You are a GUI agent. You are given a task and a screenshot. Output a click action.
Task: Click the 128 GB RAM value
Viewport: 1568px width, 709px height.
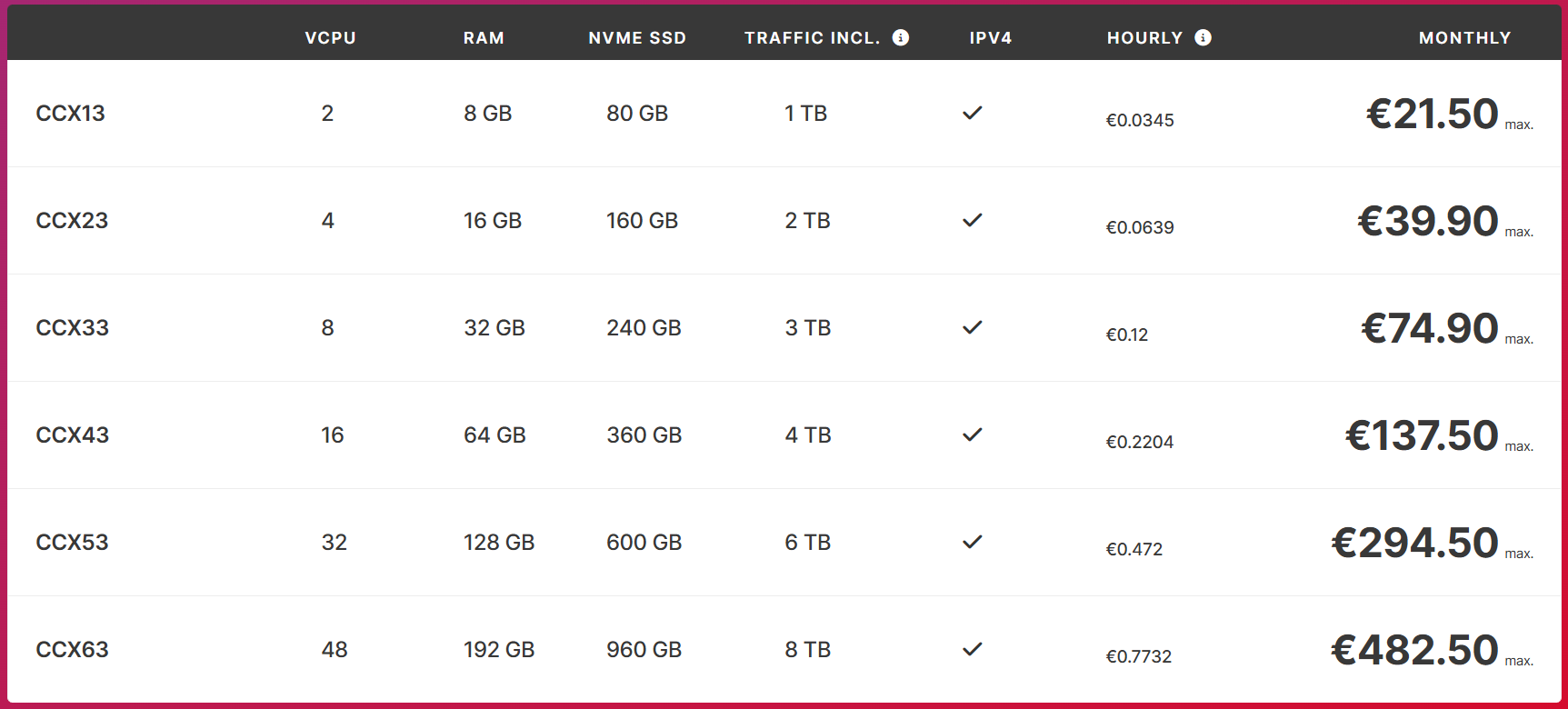click(499, 543)
